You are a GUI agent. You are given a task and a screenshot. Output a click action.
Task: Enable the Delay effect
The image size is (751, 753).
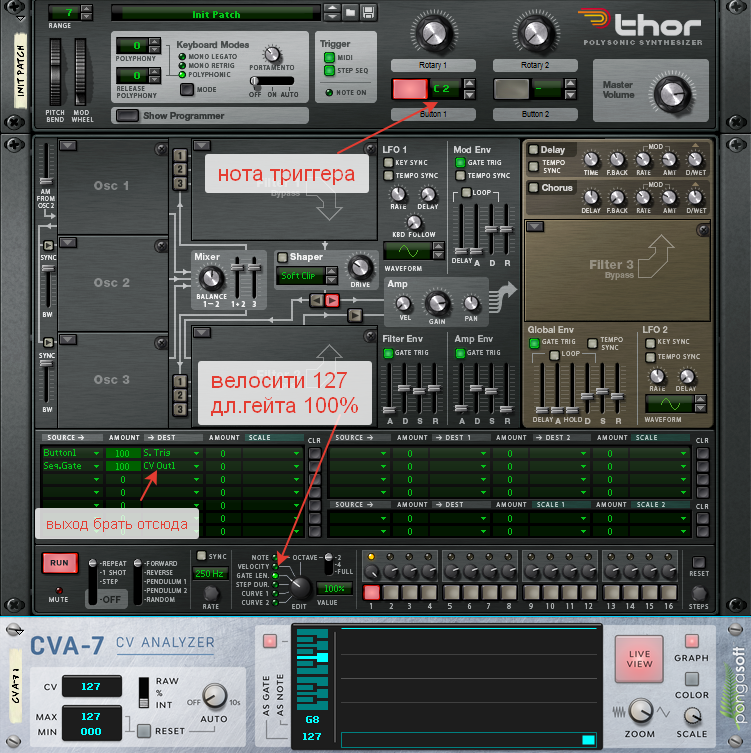click(533, 149)
